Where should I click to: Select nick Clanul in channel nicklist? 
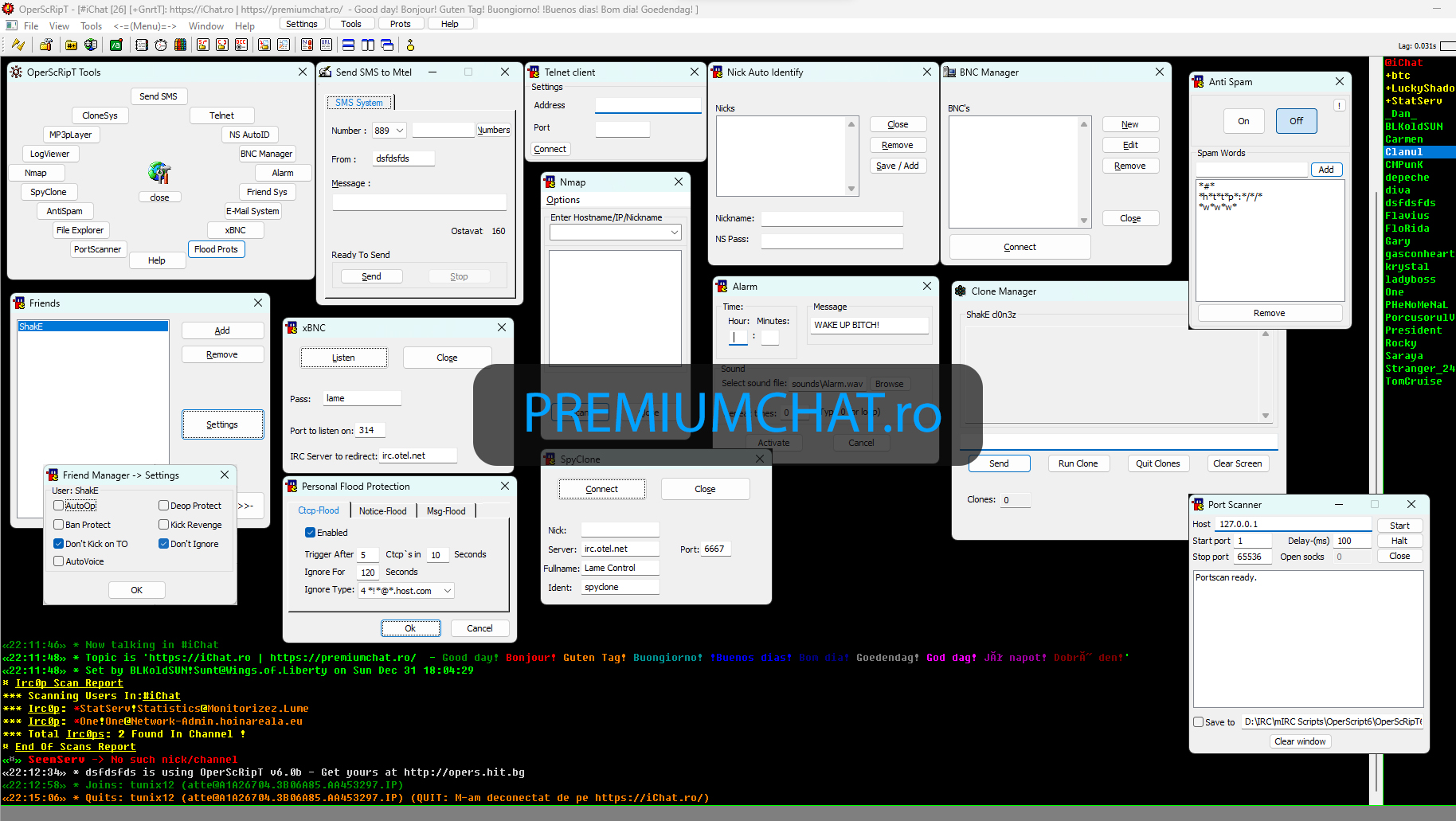(x=1419, y=152)
